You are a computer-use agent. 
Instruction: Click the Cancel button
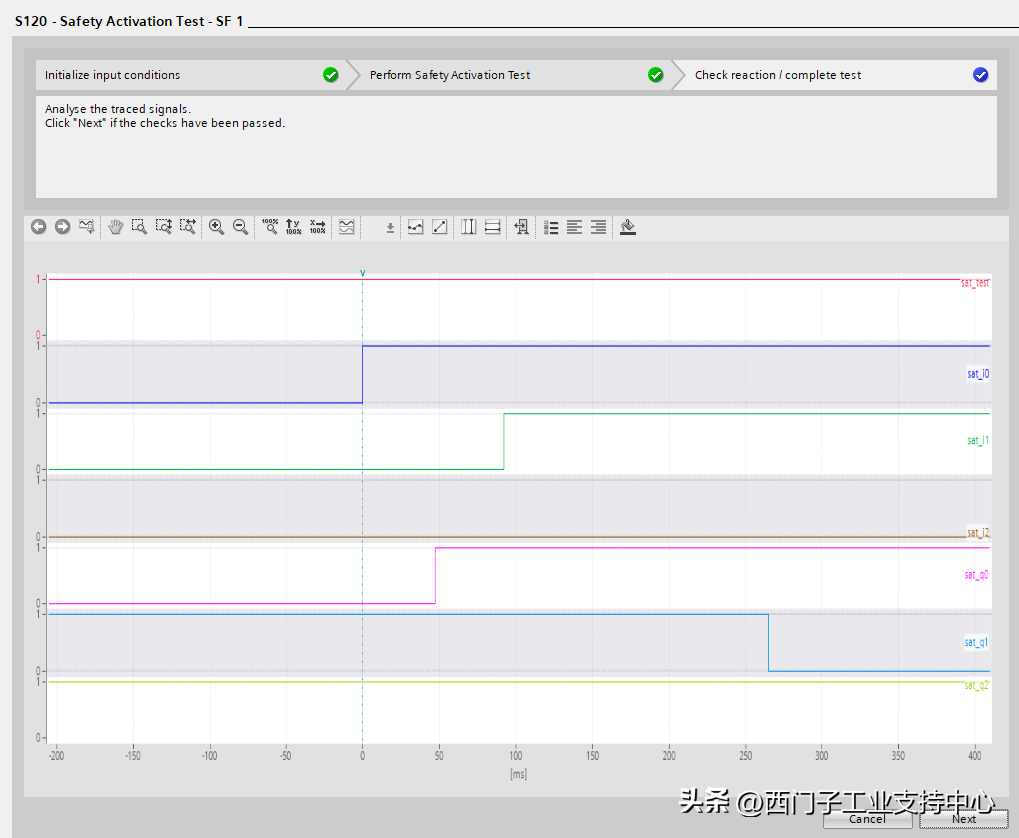click(867, 819)
